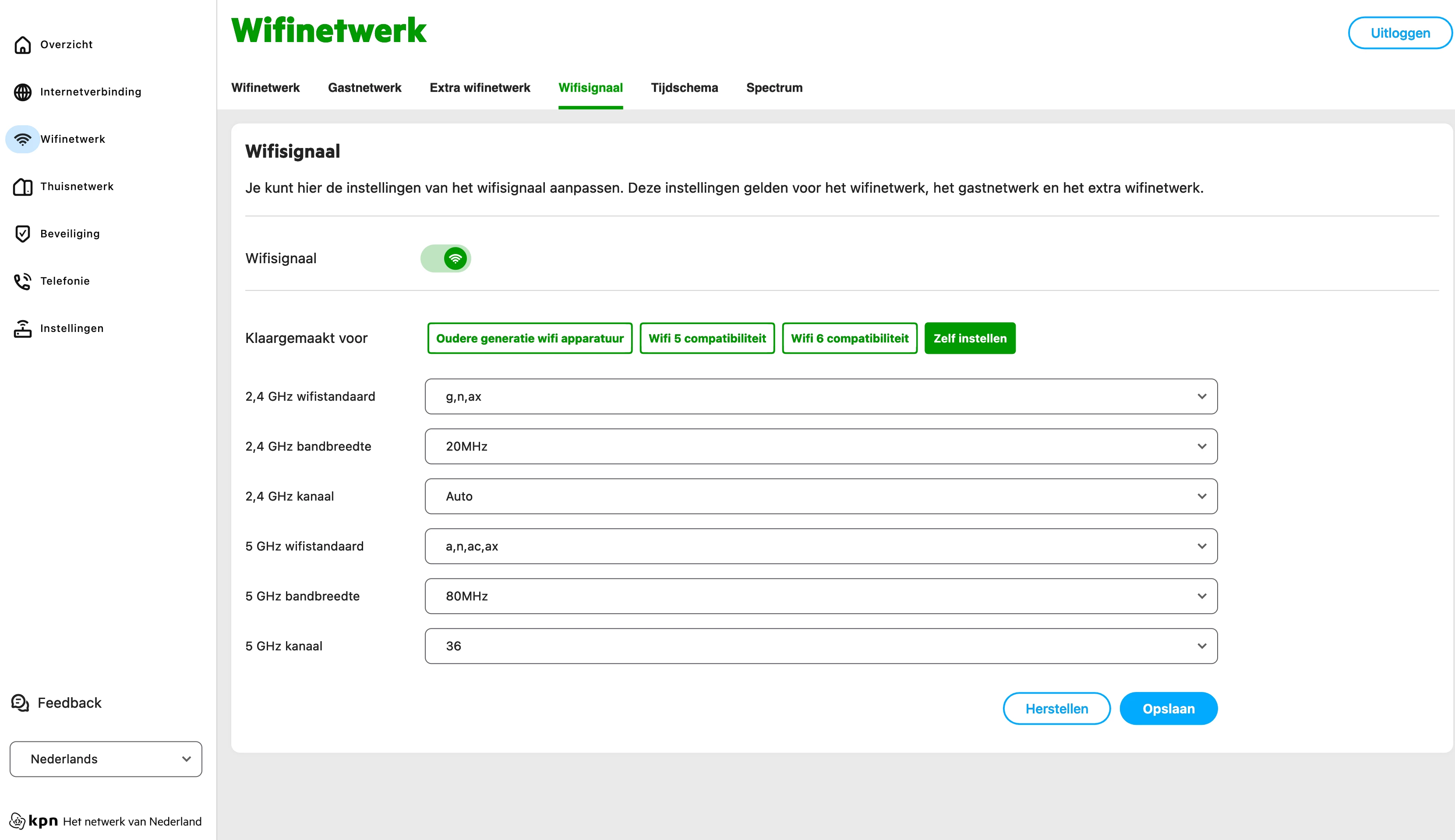Open the 5 GHz kanaal selector
The image size is (1455, 840).
coord(820,646)
